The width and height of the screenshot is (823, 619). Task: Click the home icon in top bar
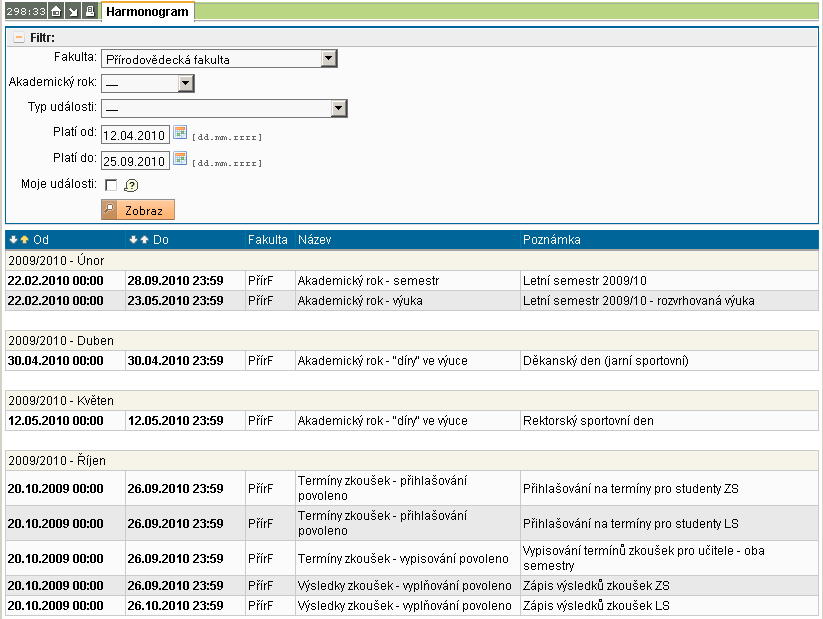[57, 12]
